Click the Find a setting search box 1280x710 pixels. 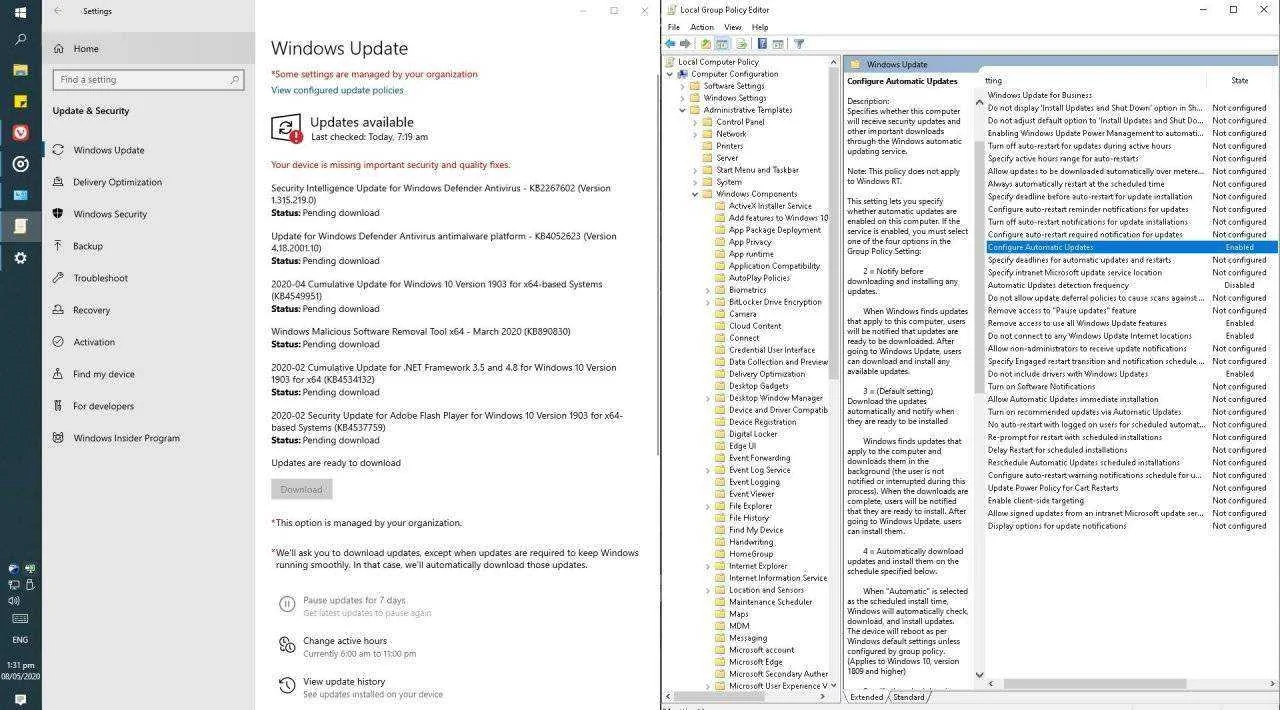click(x=148, y=79)
